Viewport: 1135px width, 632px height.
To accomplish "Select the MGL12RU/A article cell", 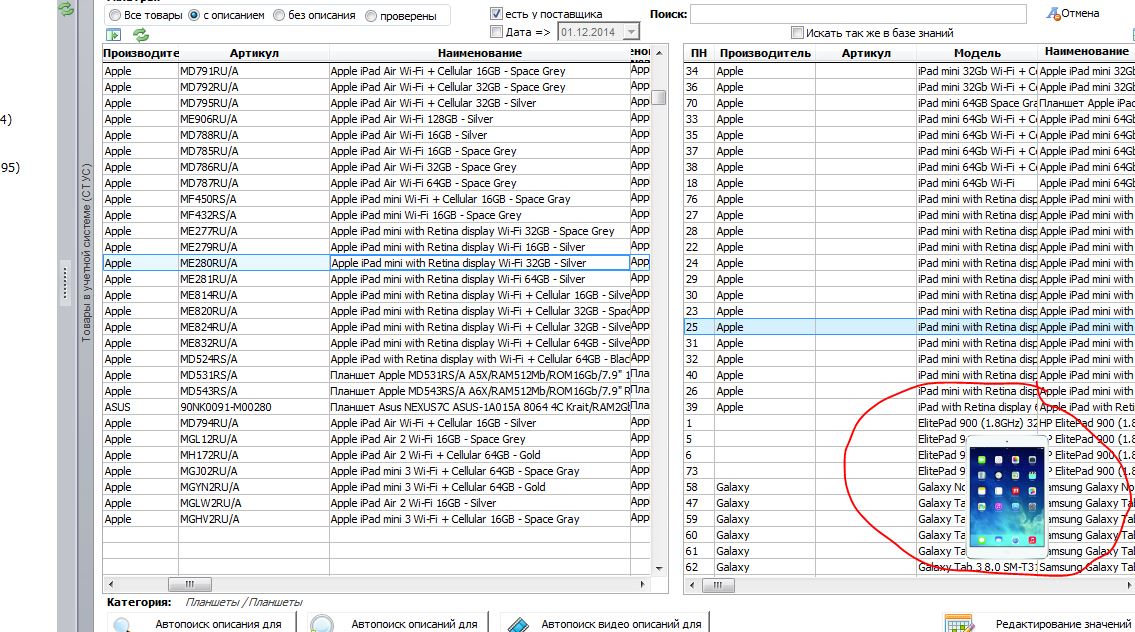I will (254, 439).
